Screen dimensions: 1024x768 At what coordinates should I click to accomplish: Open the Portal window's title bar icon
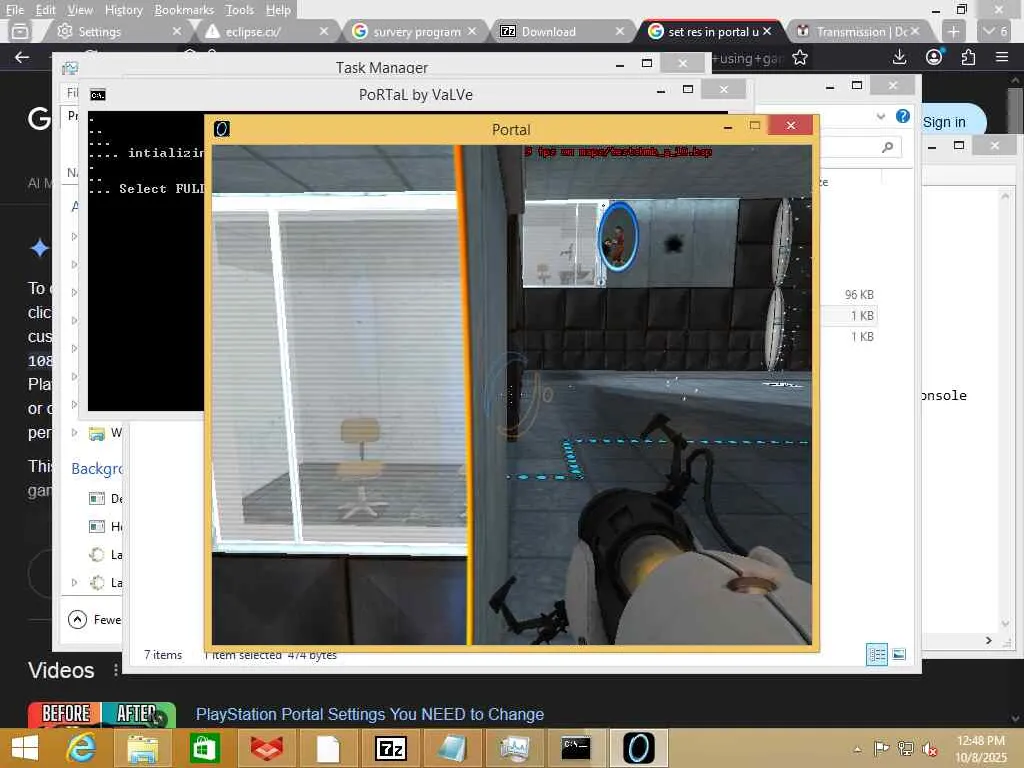(222, 129)
